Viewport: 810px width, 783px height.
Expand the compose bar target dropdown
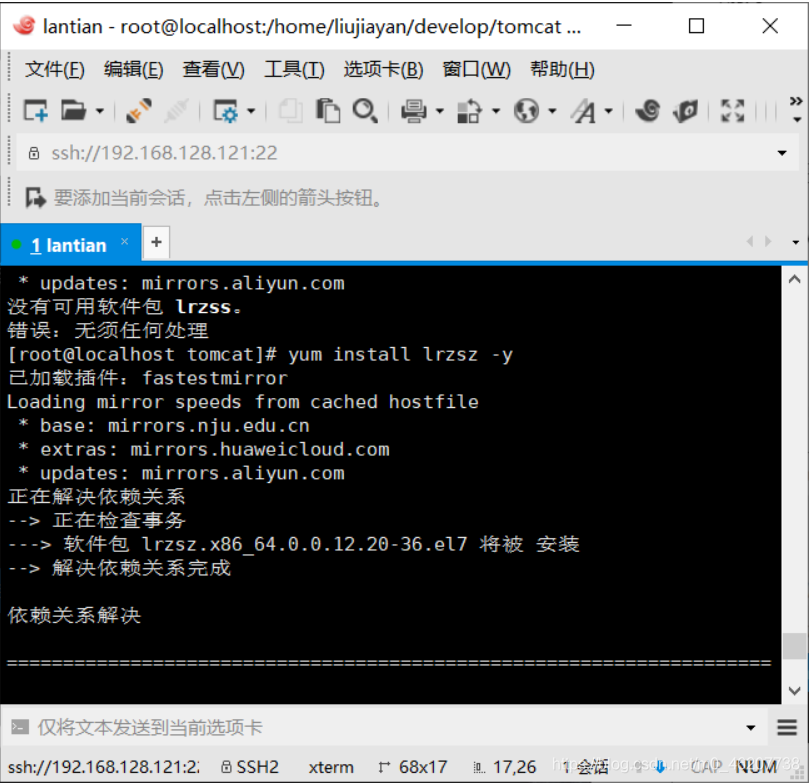751,728
